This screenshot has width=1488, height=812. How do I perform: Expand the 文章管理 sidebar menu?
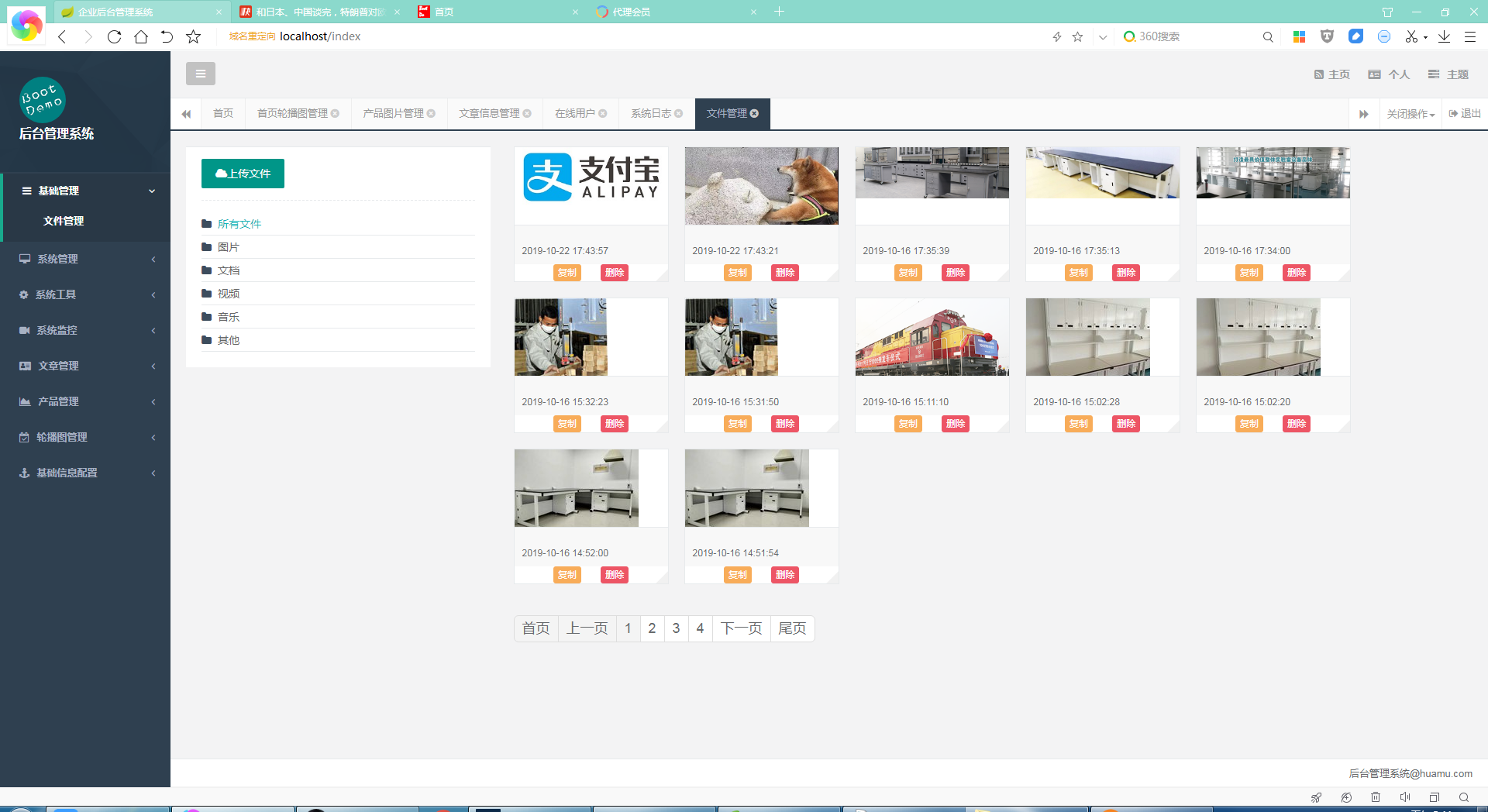tap(85, 366)
